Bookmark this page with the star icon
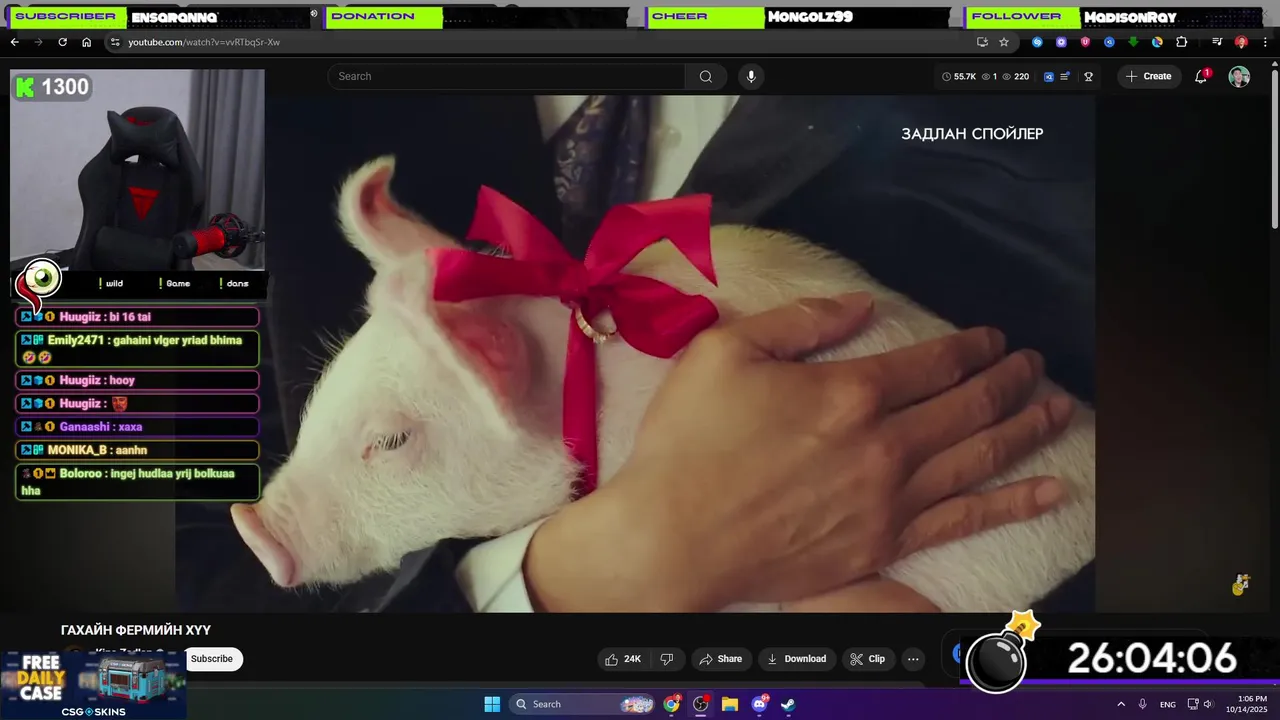The height and width of the screenshot is (720, 1280). tap(1004, 42)
